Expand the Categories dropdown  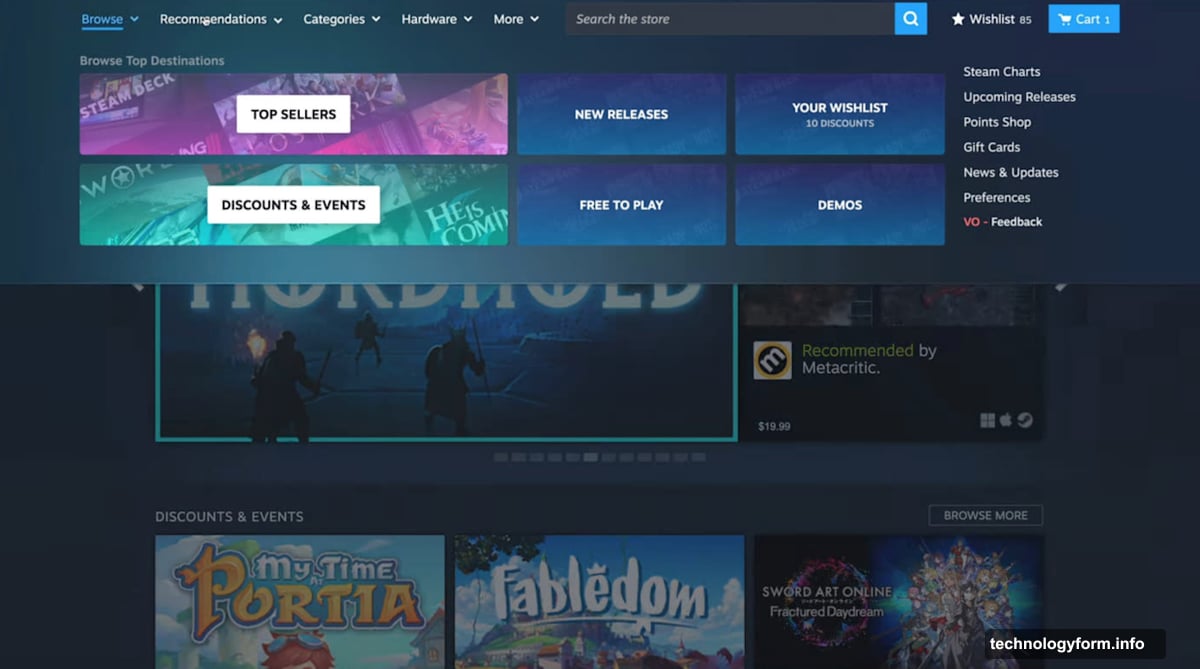[342, 19]
